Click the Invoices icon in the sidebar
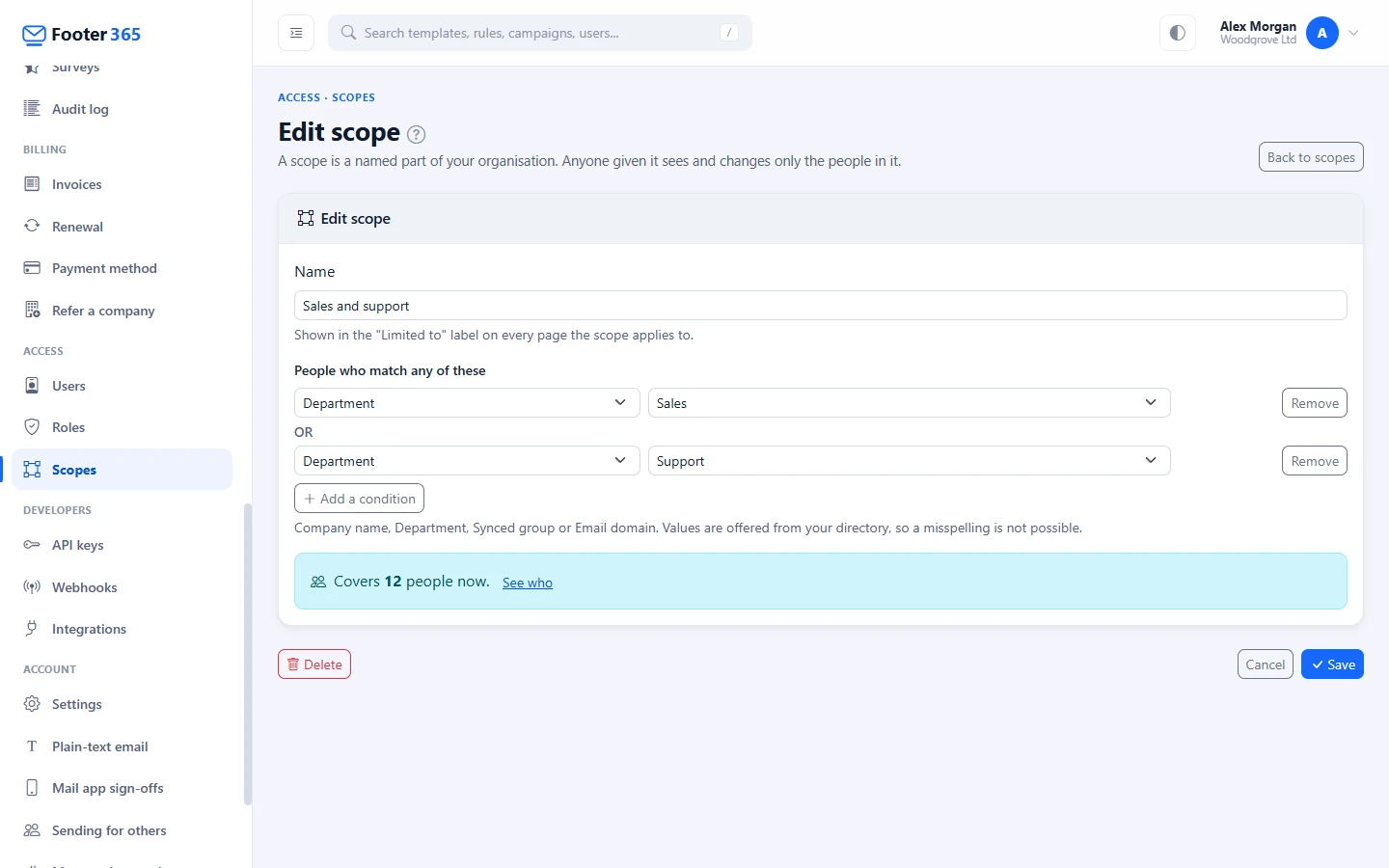Viewport: 1389px width, 868px height. (32, 184)
